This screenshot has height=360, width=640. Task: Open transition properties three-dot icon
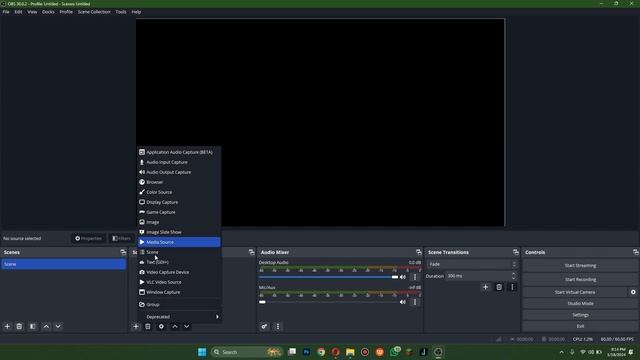tap(512, 287)
